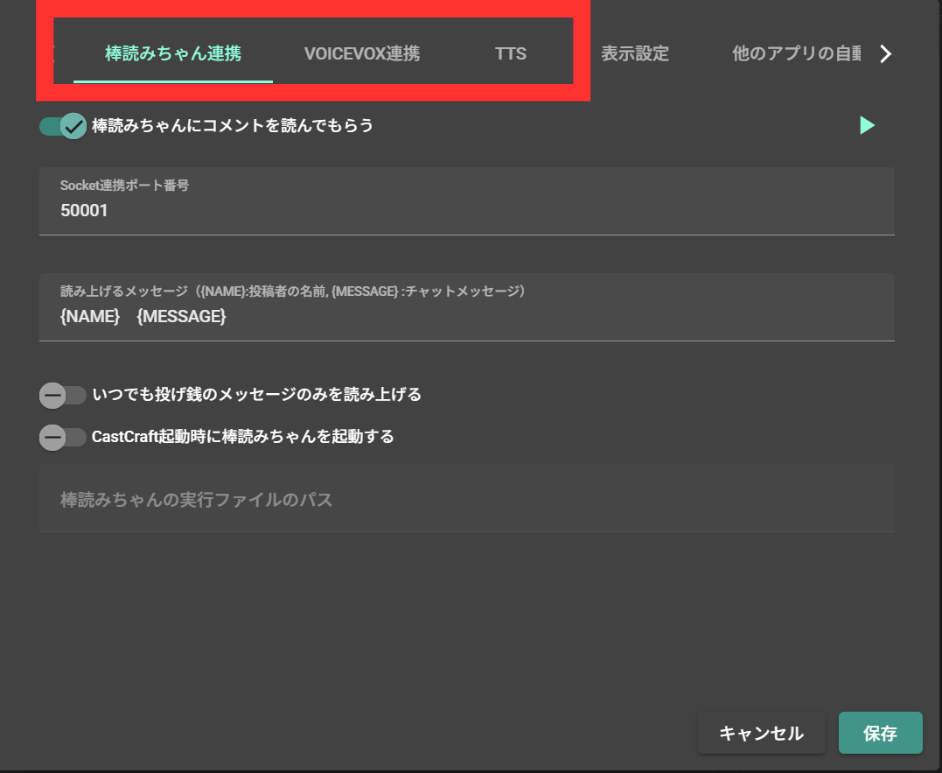Enable CastCraft起動時に棒読みちゃんを起動する toggle
Image resolution: width=942 pixels, height=773 pixels.
pyautogui.click(x=63, y=437)
